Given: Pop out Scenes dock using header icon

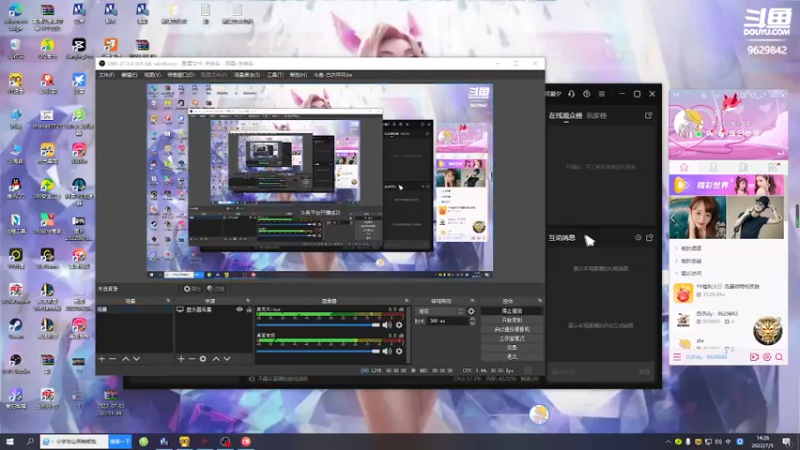Looking at the screenshot, I should pos(168,301).
